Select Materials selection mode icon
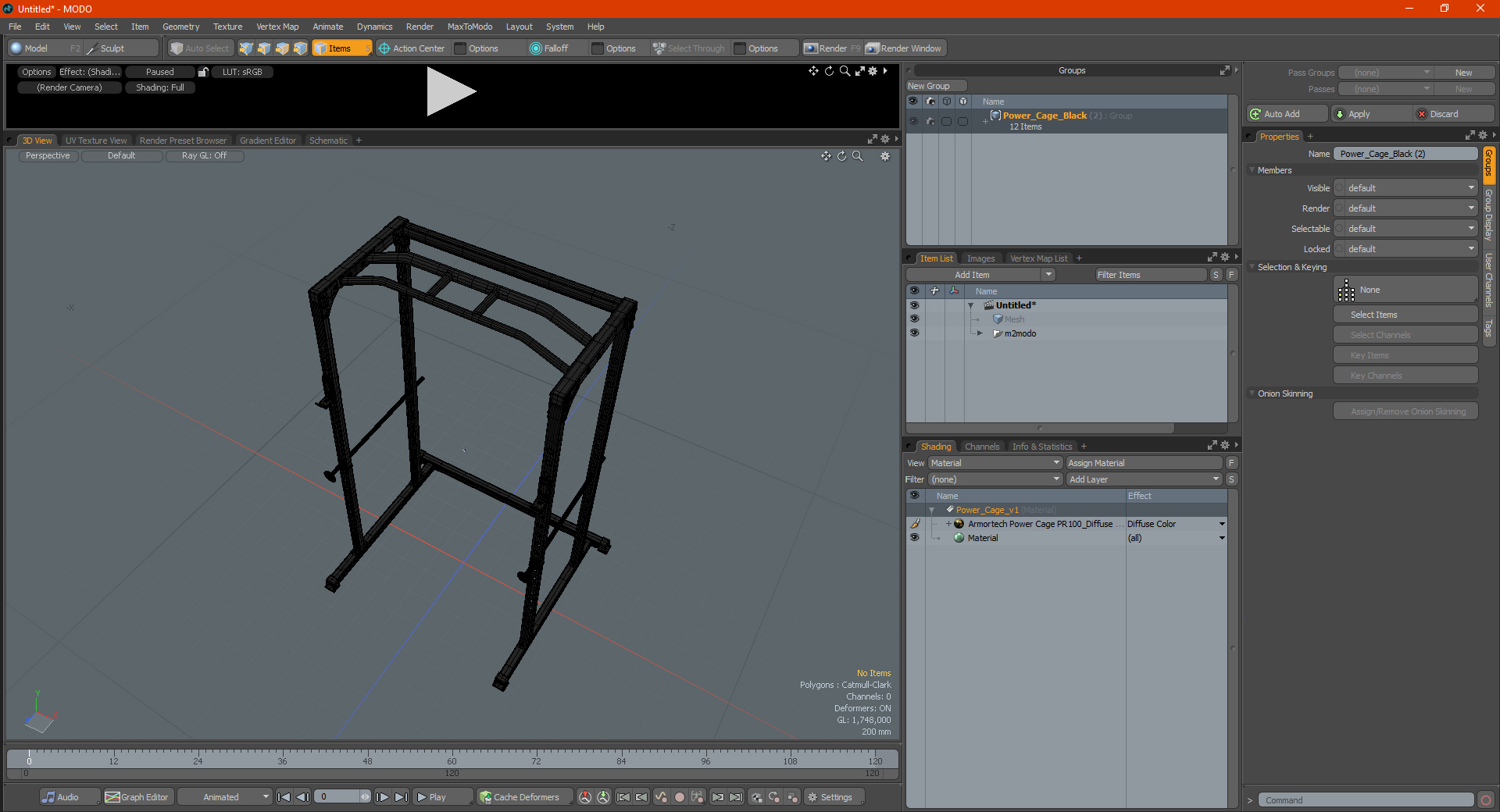Viewport: 1500px width, 812px height. [x=300, y=48]
